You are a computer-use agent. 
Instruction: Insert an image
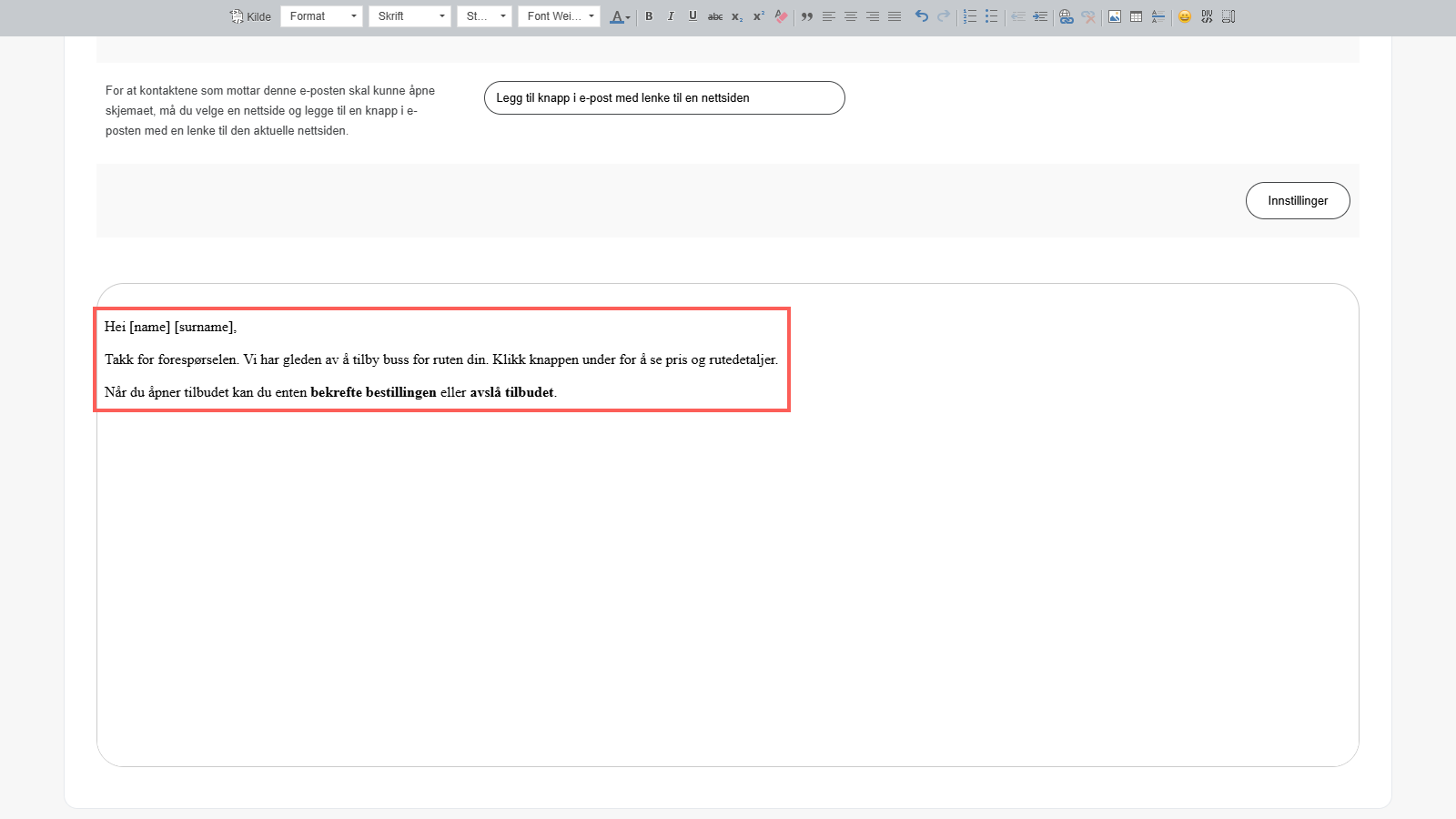1115,16
